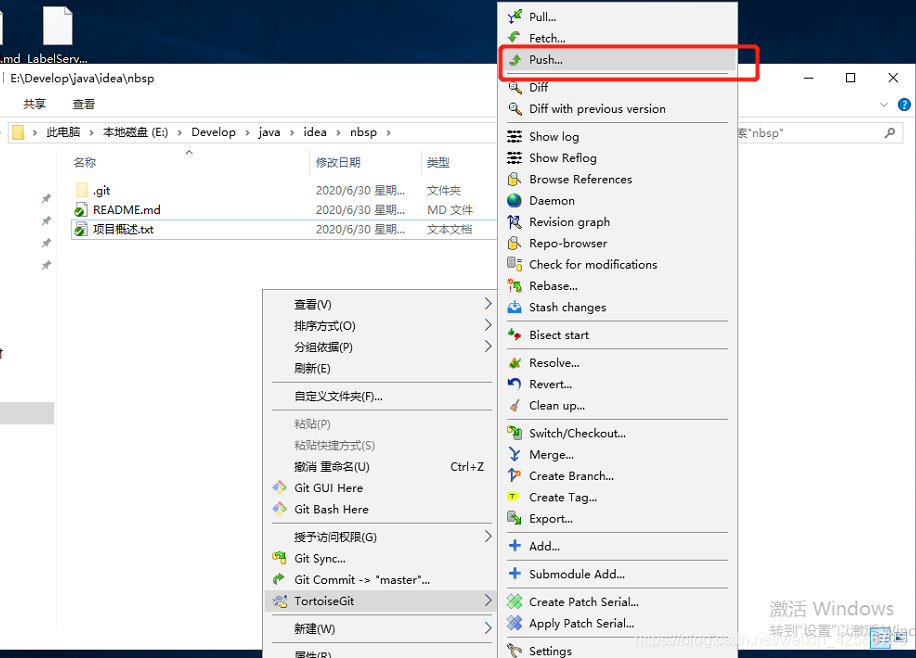Viewport: 916px width, 658px height.
Task: Open the 共享 ribbon tab
Action: 34,104
